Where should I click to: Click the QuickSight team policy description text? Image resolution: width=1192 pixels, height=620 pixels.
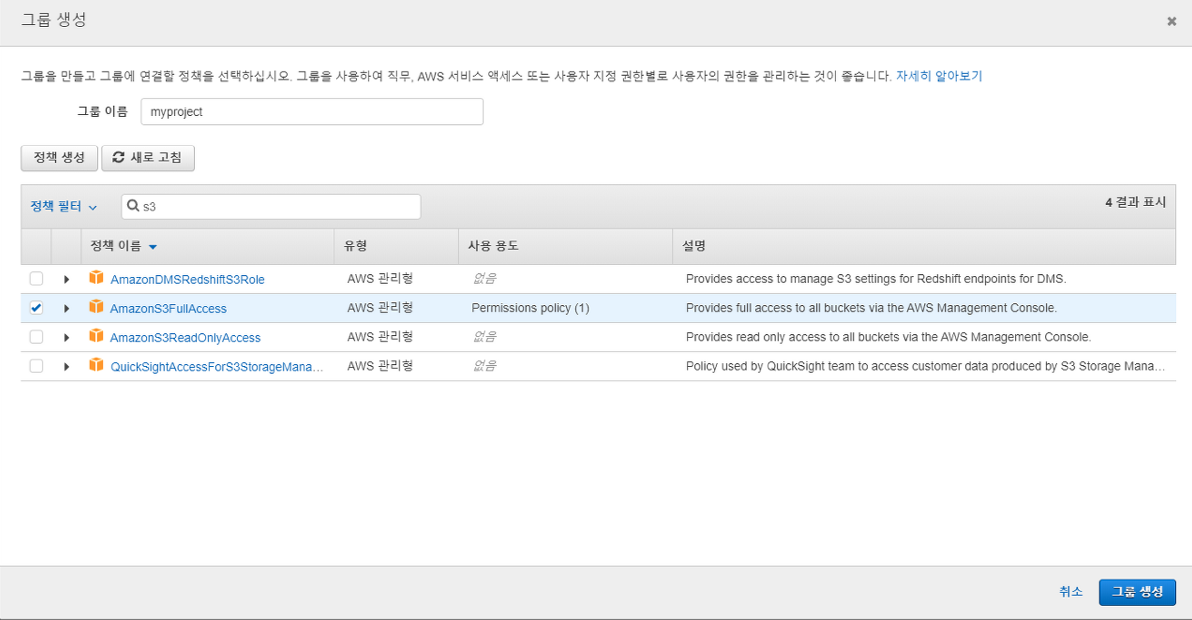click(925, 366)
